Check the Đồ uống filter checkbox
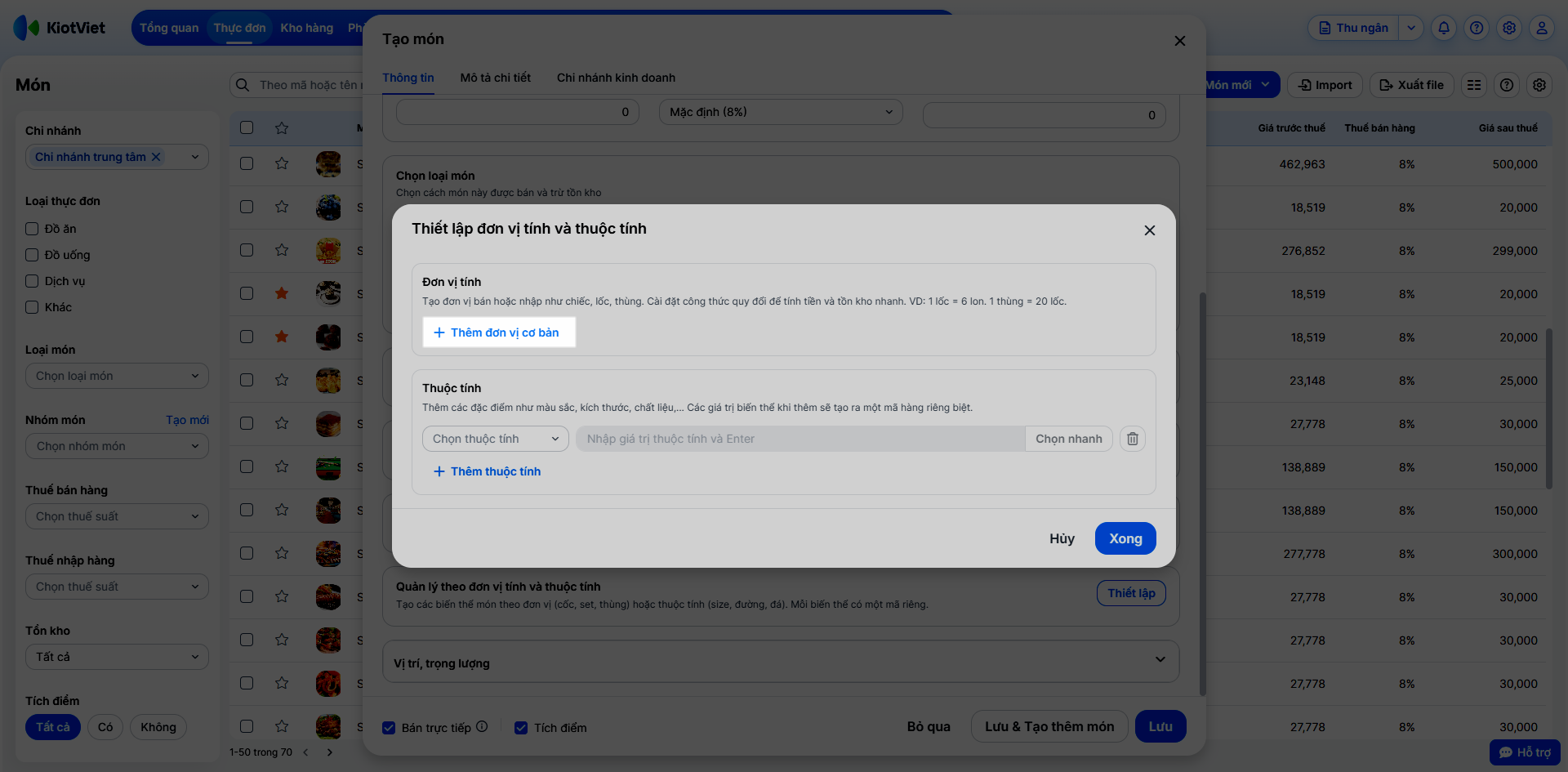This screenshot has height=772, width=1568. pos(32,255)
